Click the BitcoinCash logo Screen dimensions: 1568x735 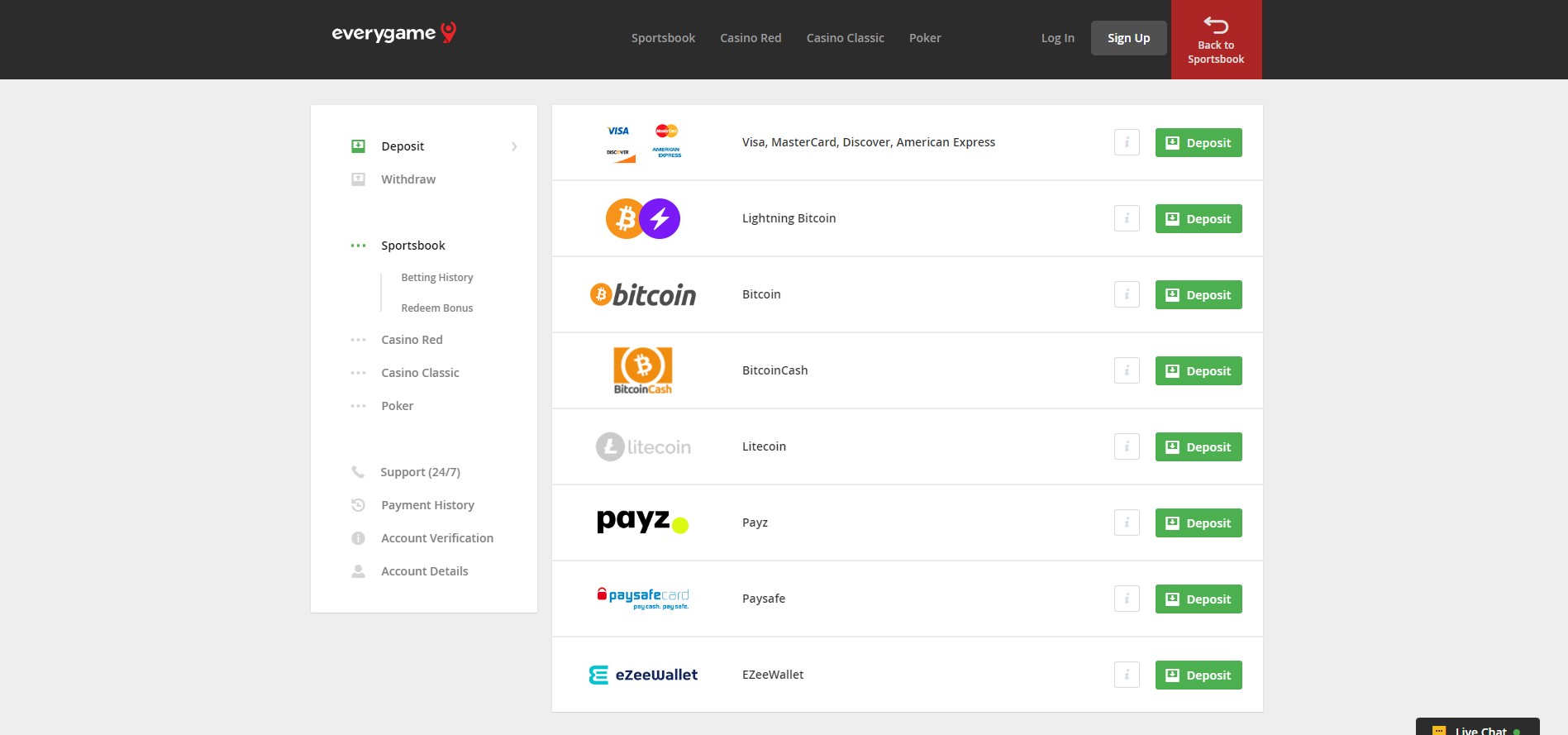click(643, 370)
